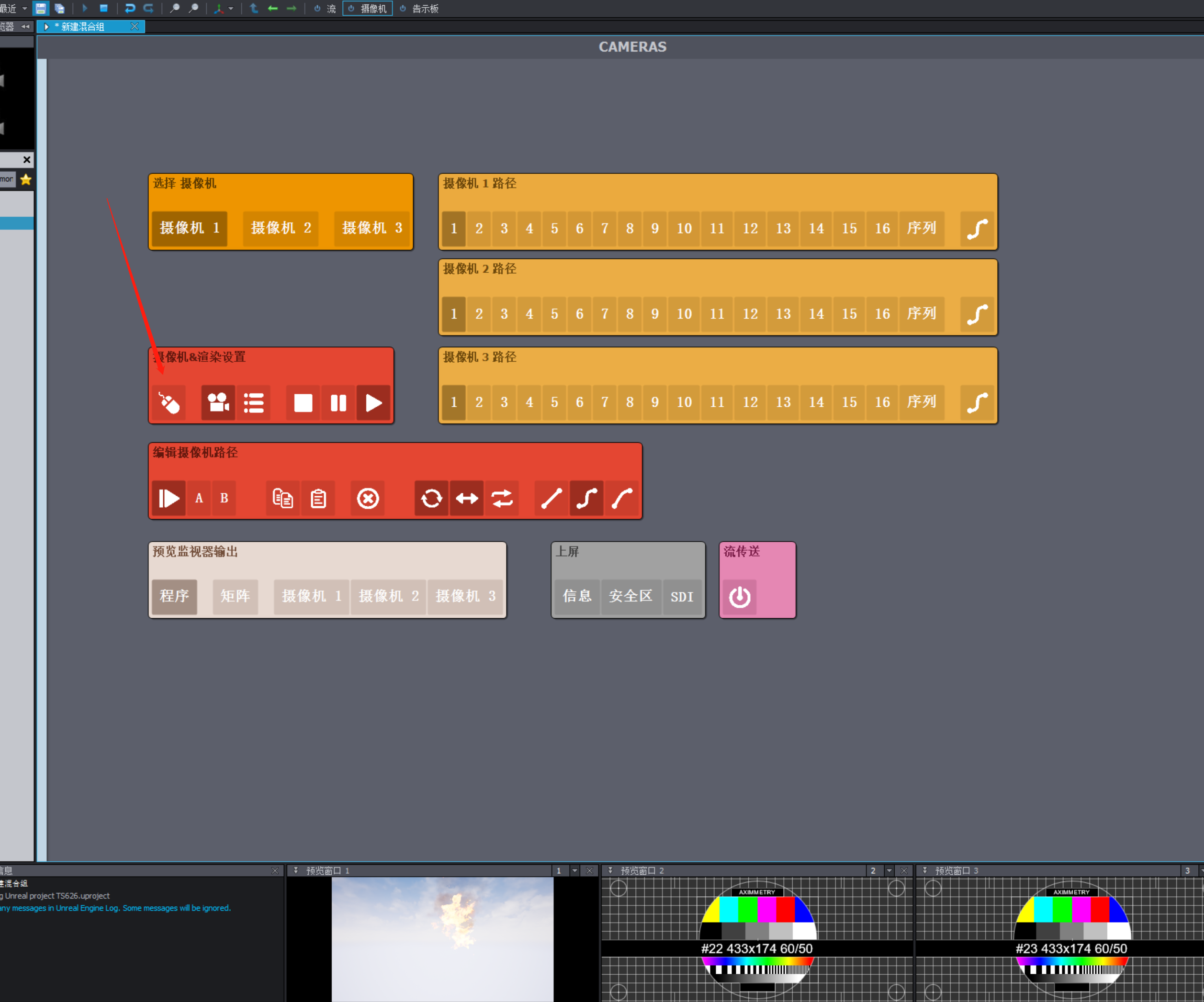Open the camera list icon

click(253, 403)
